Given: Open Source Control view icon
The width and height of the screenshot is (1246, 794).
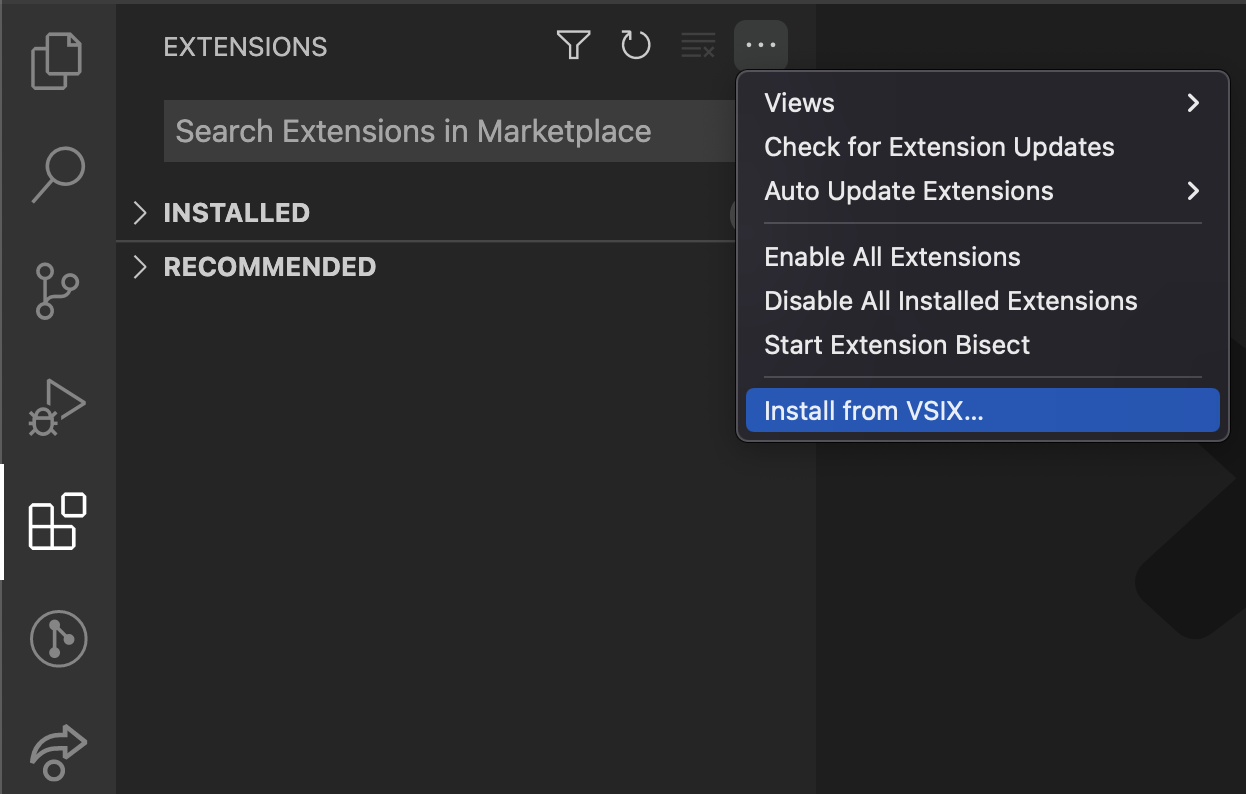Looking at the screenshot, I should 57,290.
